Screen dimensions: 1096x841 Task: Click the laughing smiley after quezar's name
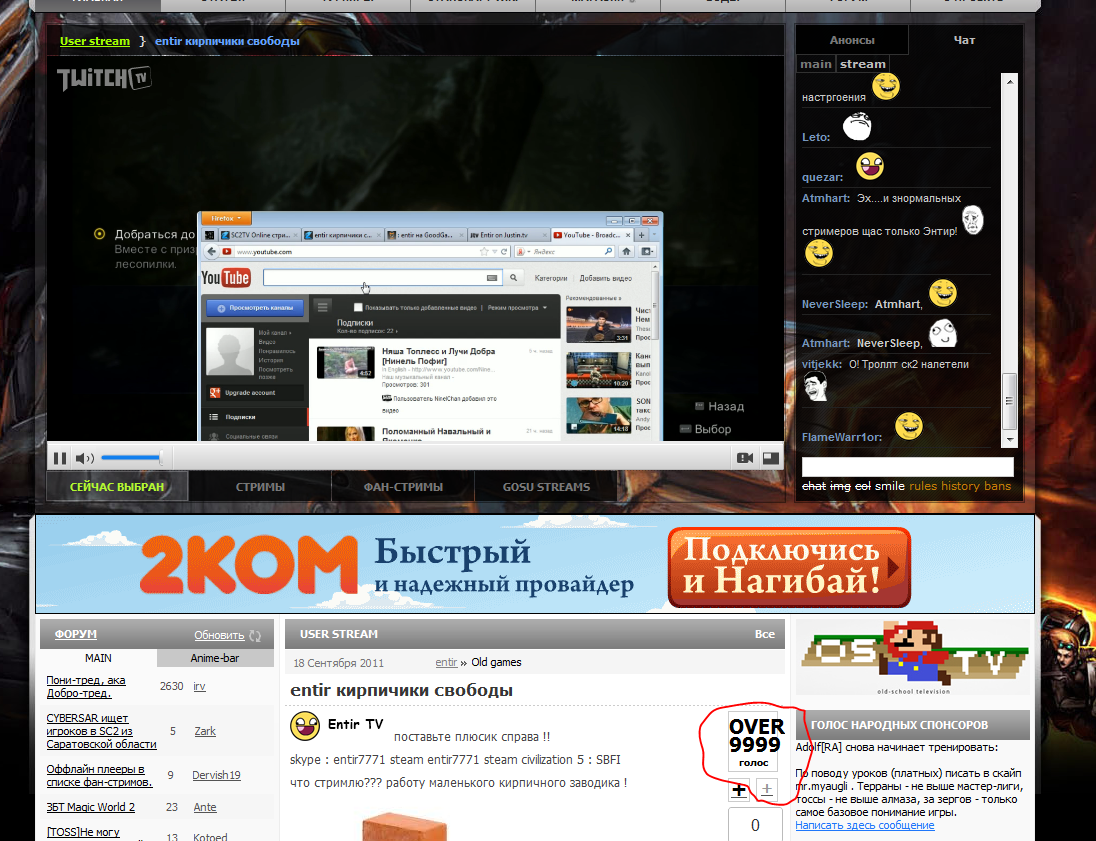[x=870, y=166]
